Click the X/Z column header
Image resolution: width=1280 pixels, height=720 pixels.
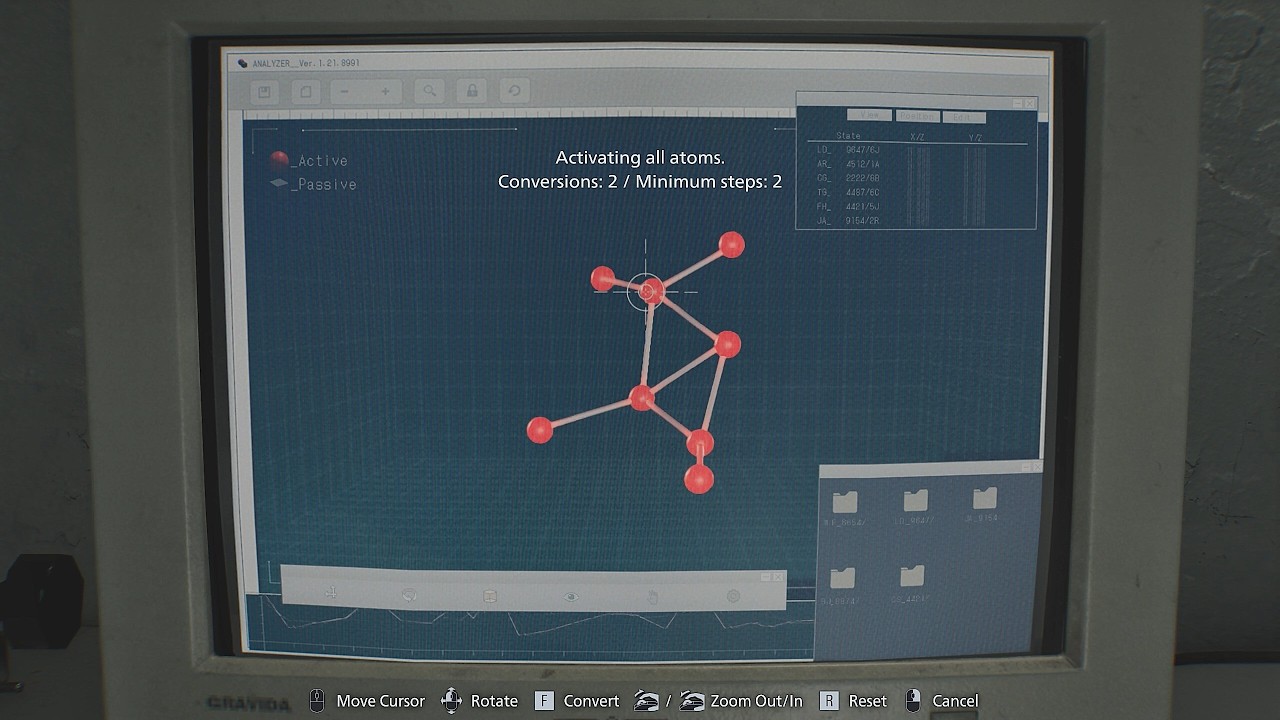[917, 136]
